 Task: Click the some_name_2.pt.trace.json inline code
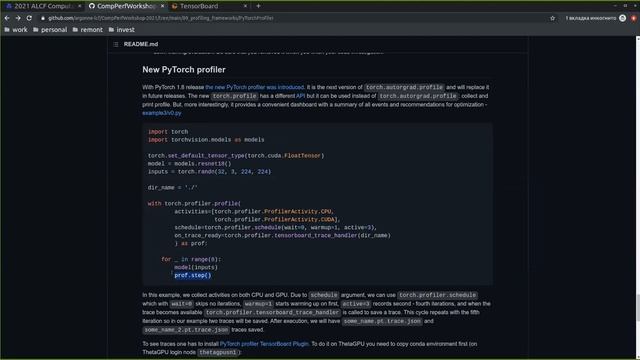[x=186, y=330]
